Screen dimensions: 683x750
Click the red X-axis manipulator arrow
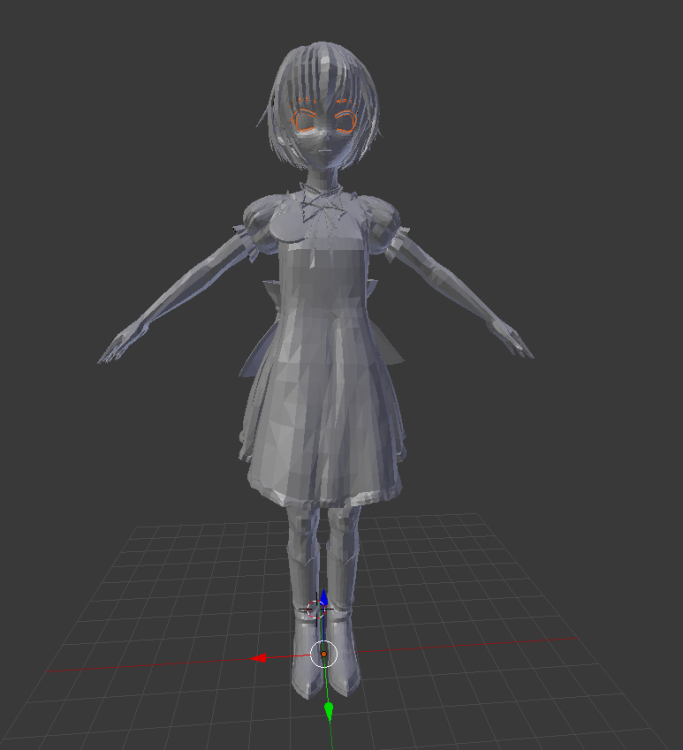point(259,658)
